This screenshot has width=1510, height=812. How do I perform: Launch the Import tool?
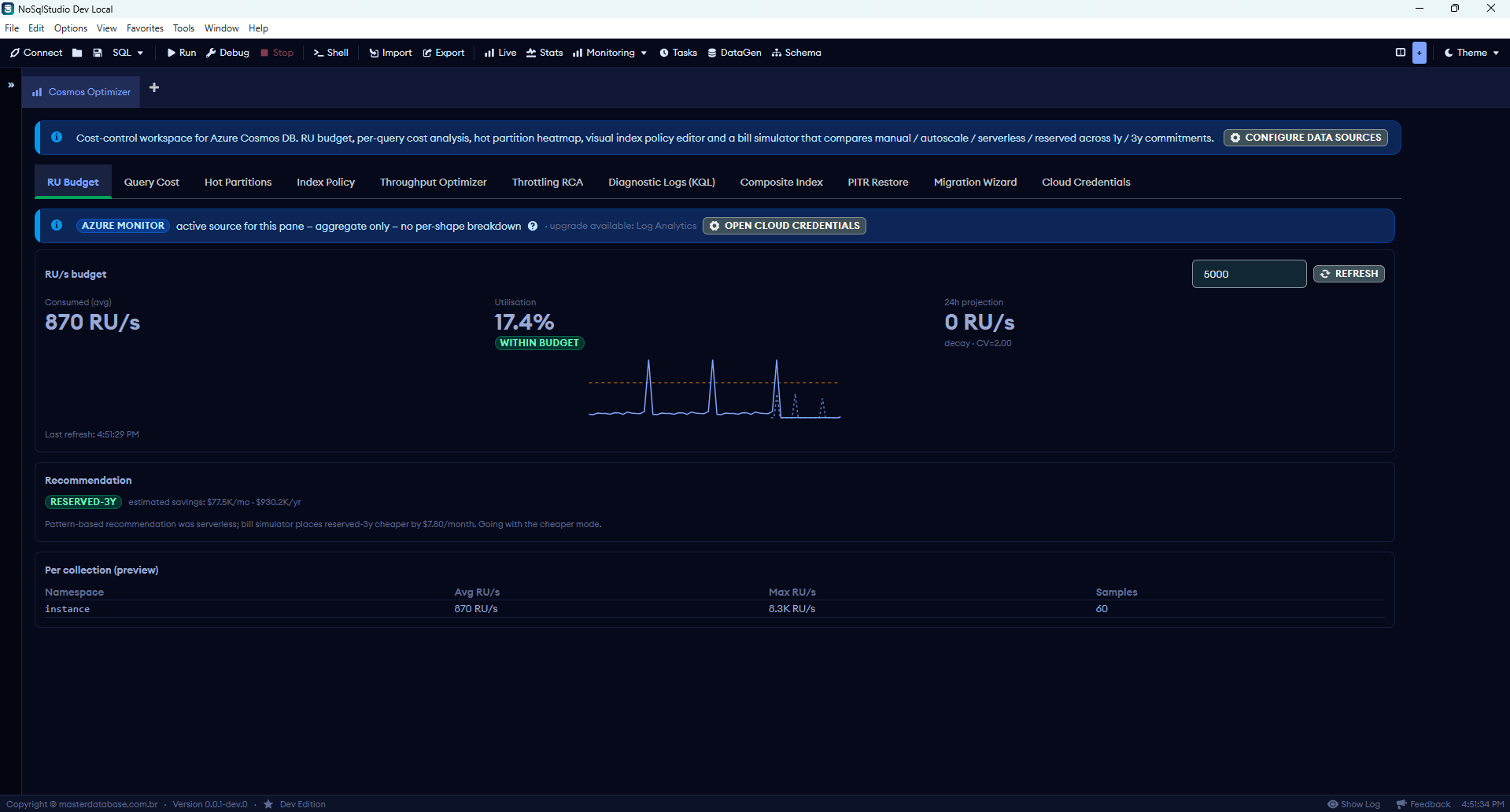tap(390, 53)
